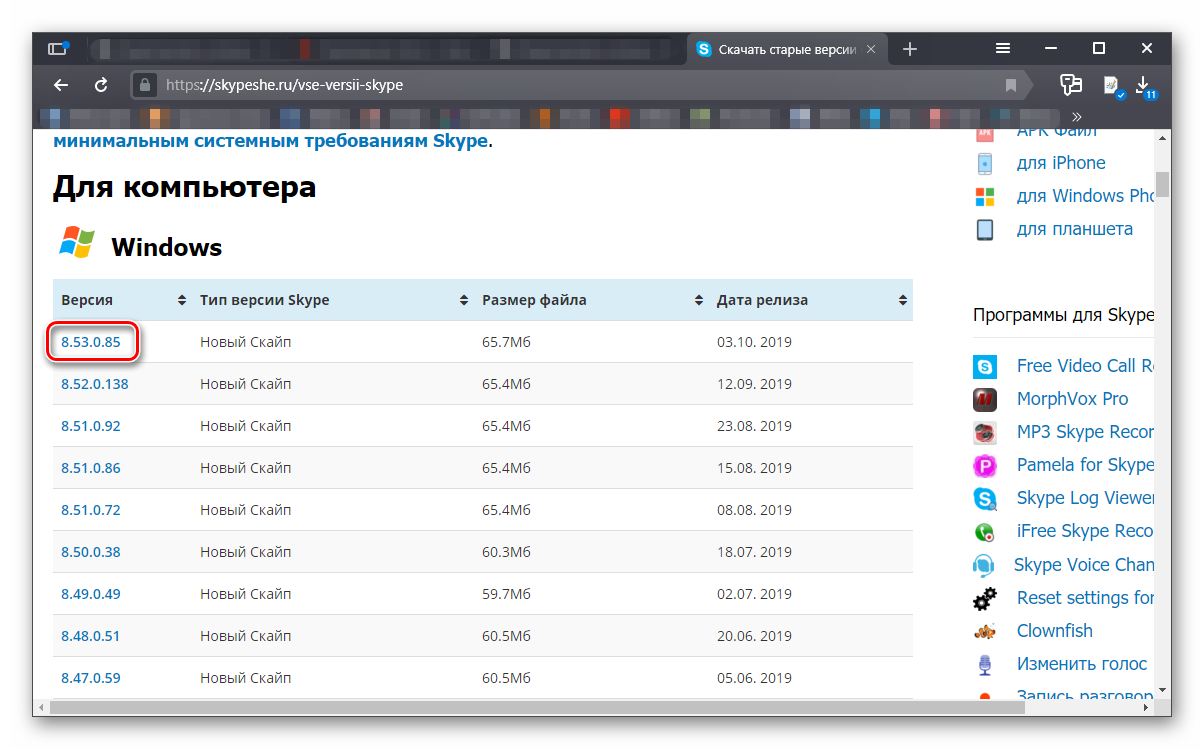1204x749 pixels.
Task: Sort by Размер файла column arrows
Action: tap(698, 300)
